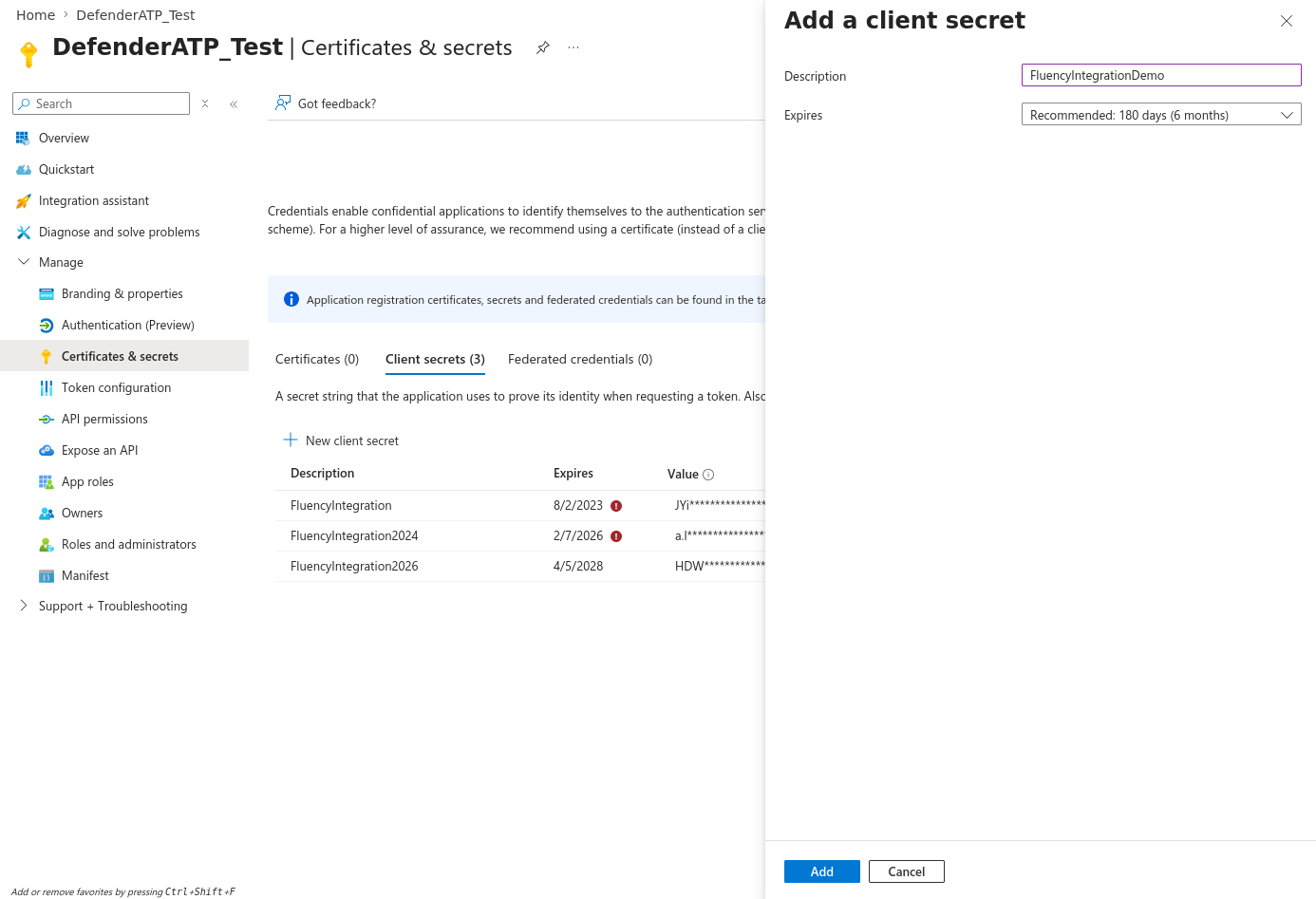
Task: Click the Add button
Action: point(822,871)
